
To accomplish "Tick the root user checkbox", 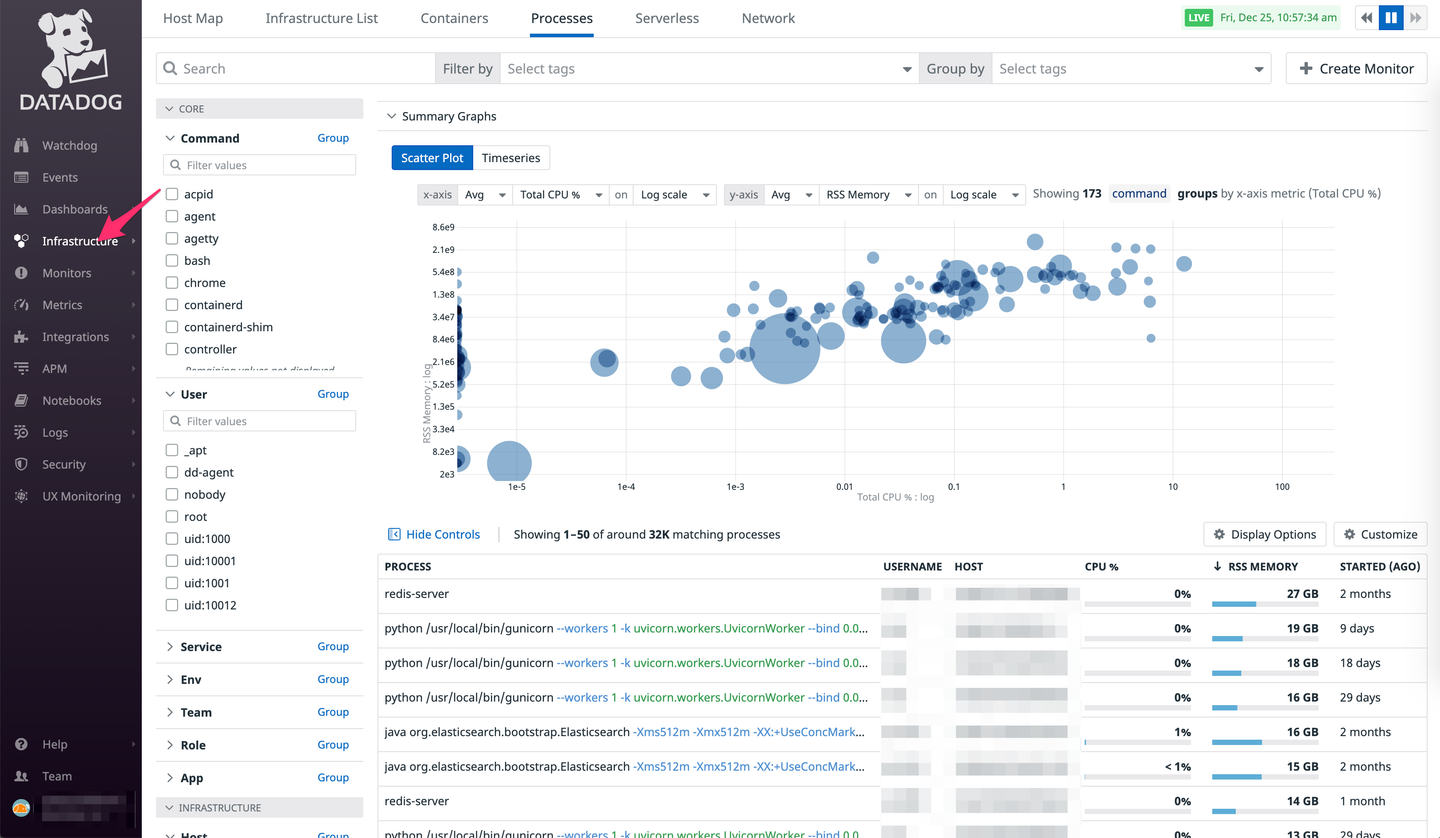I will pyautogui.click(x=172, y=517).
